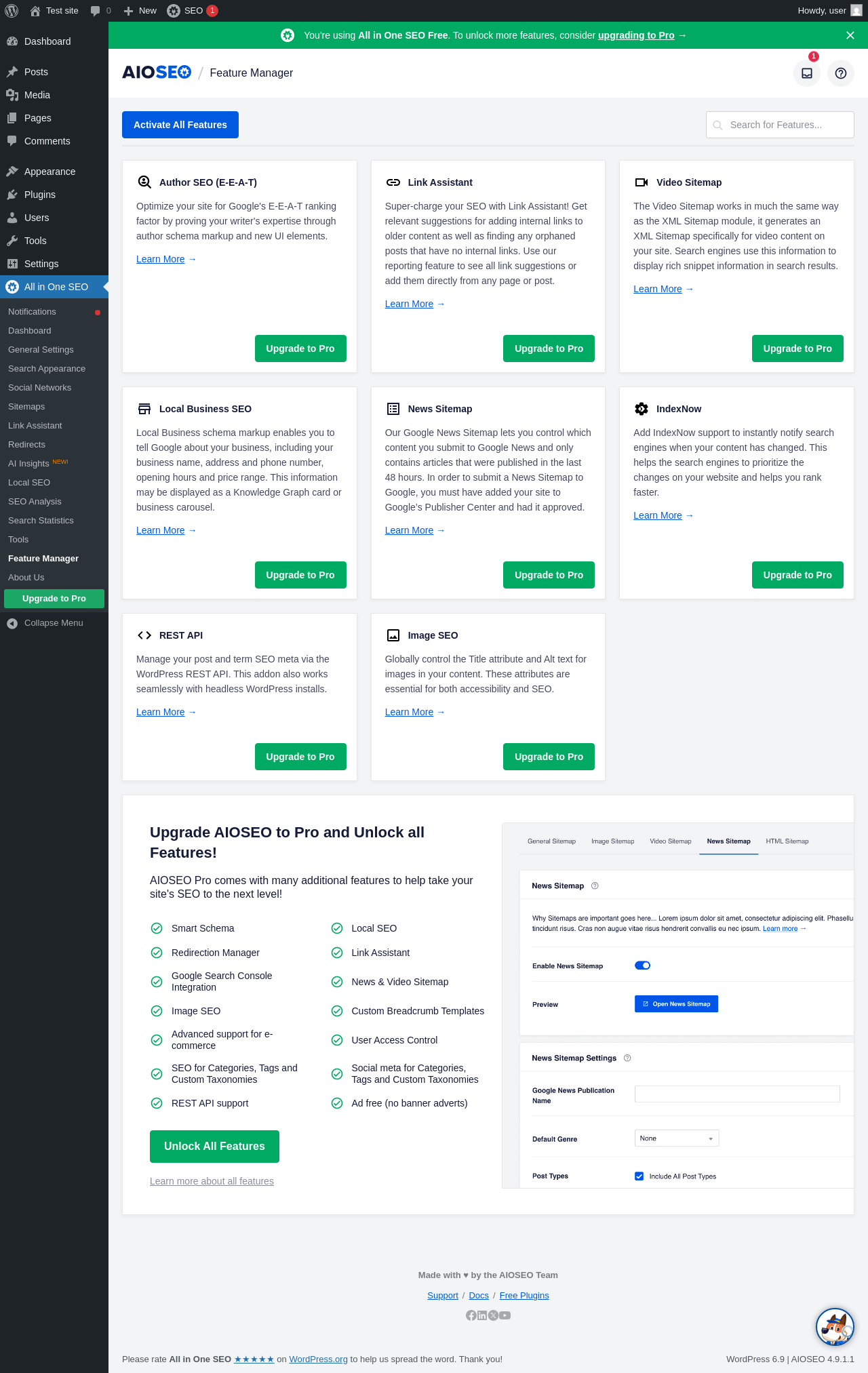Click the Search for Features field
The height and width of the screenshot is (1373, 868).
(780, 125)
